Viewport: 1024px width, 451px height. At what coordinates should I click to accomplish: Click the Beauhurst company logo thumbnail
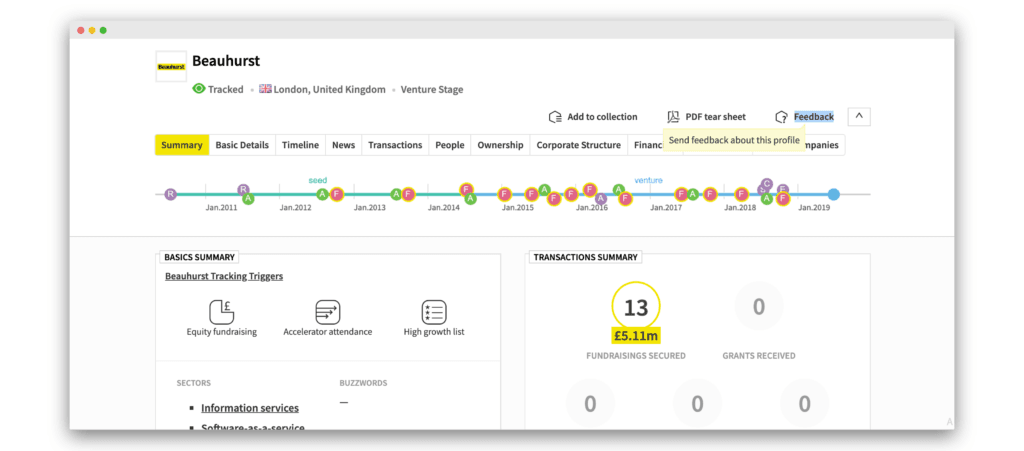click(x=171, y=67)
